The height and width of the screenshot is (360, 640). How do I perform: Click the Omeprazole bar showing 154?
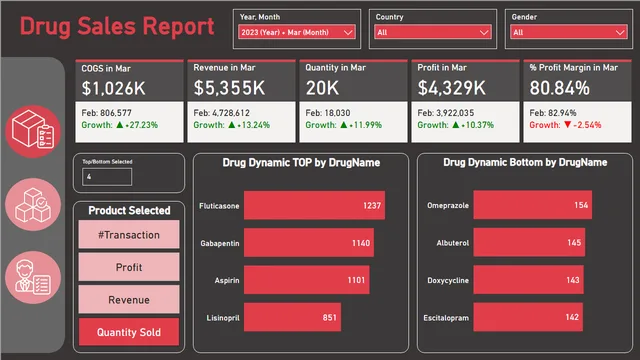pos(533,205)
